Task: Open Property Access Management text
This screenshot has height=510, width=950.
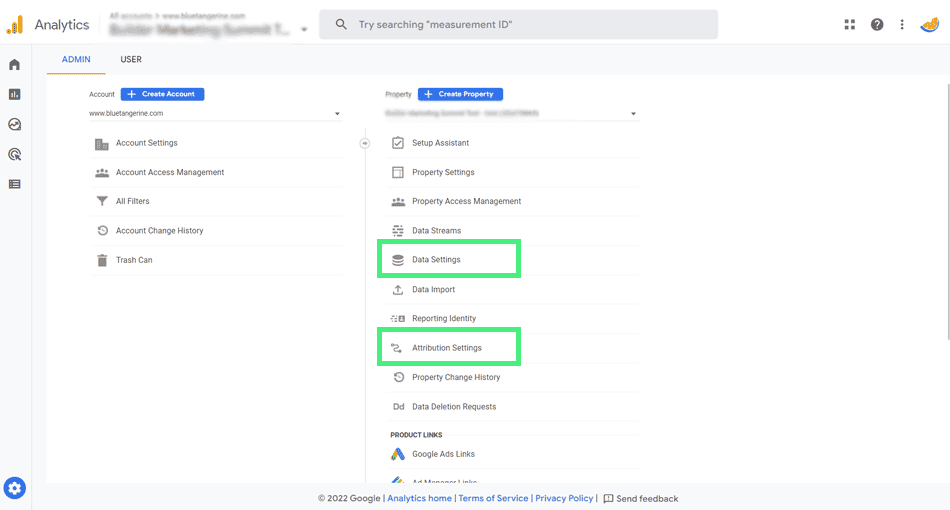Action: click(467, 201)
